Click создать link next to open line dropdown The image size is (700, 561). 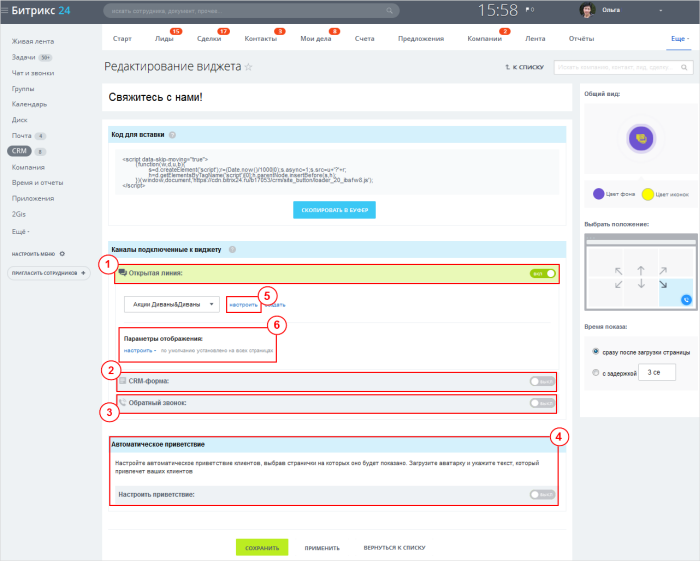click(275, 305)
